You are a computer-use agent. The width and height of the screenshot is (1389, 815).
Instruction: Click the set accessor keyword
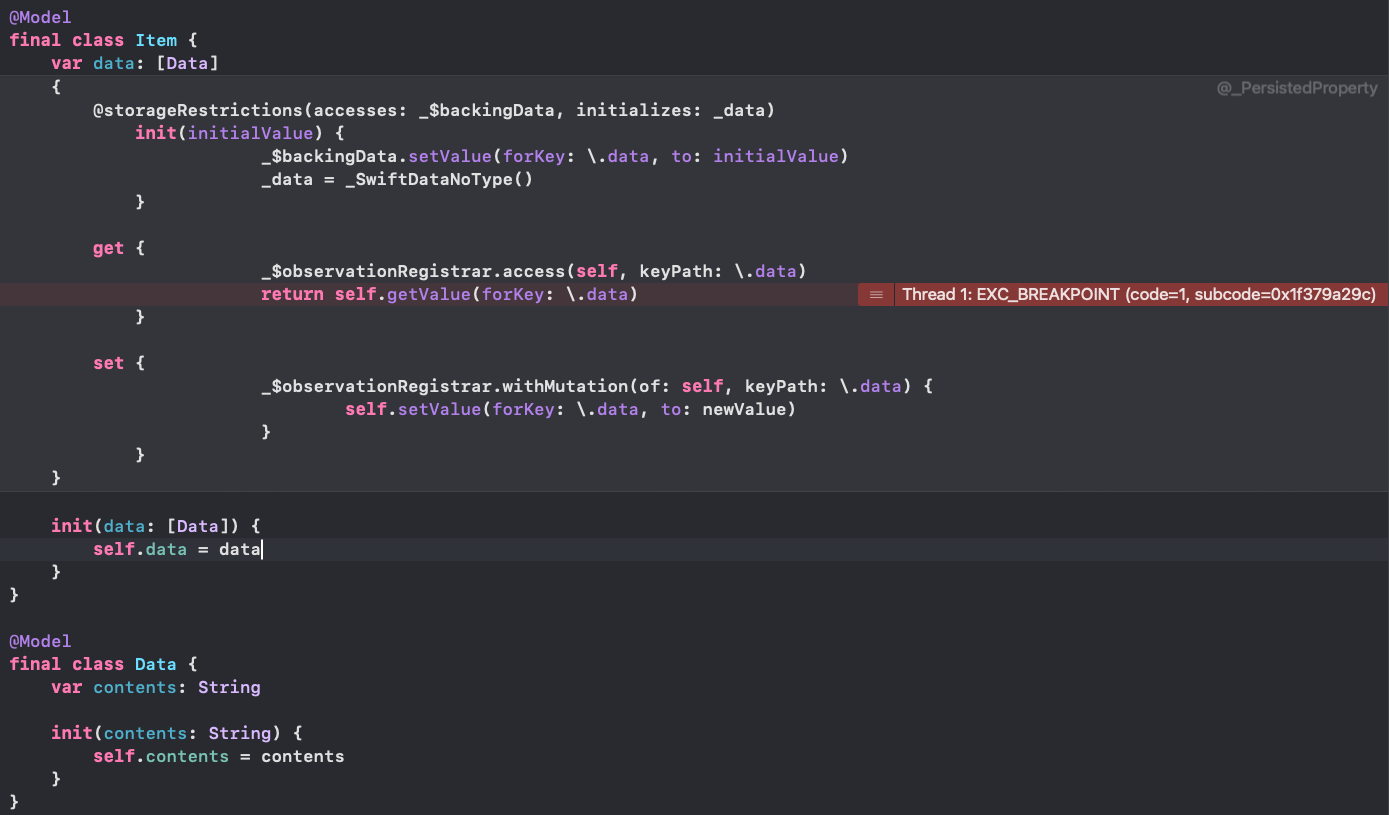pyautogui.click(x=108, y=363)
